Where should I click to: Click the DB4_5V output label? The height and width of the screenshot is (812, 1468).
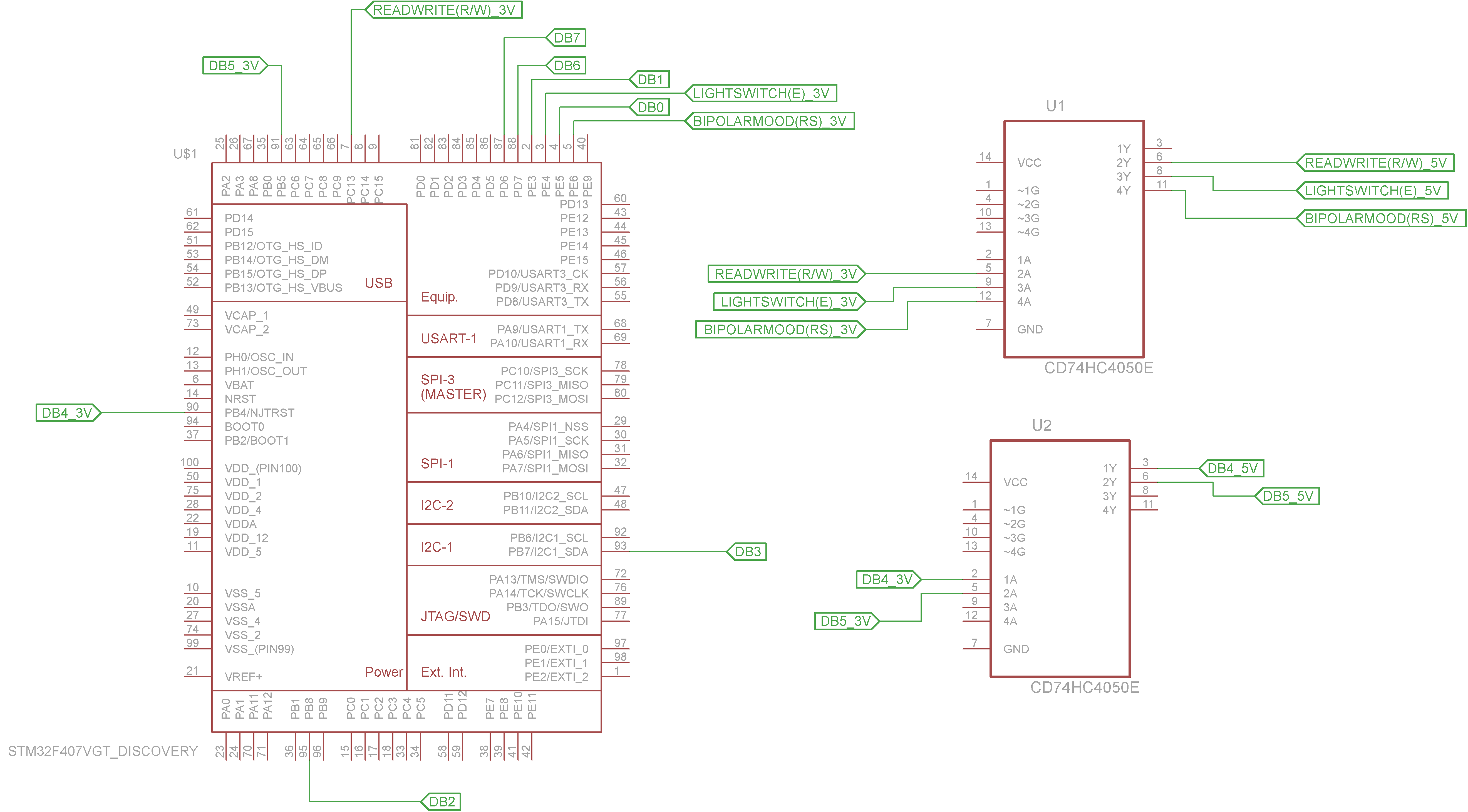click(1231, 468)
